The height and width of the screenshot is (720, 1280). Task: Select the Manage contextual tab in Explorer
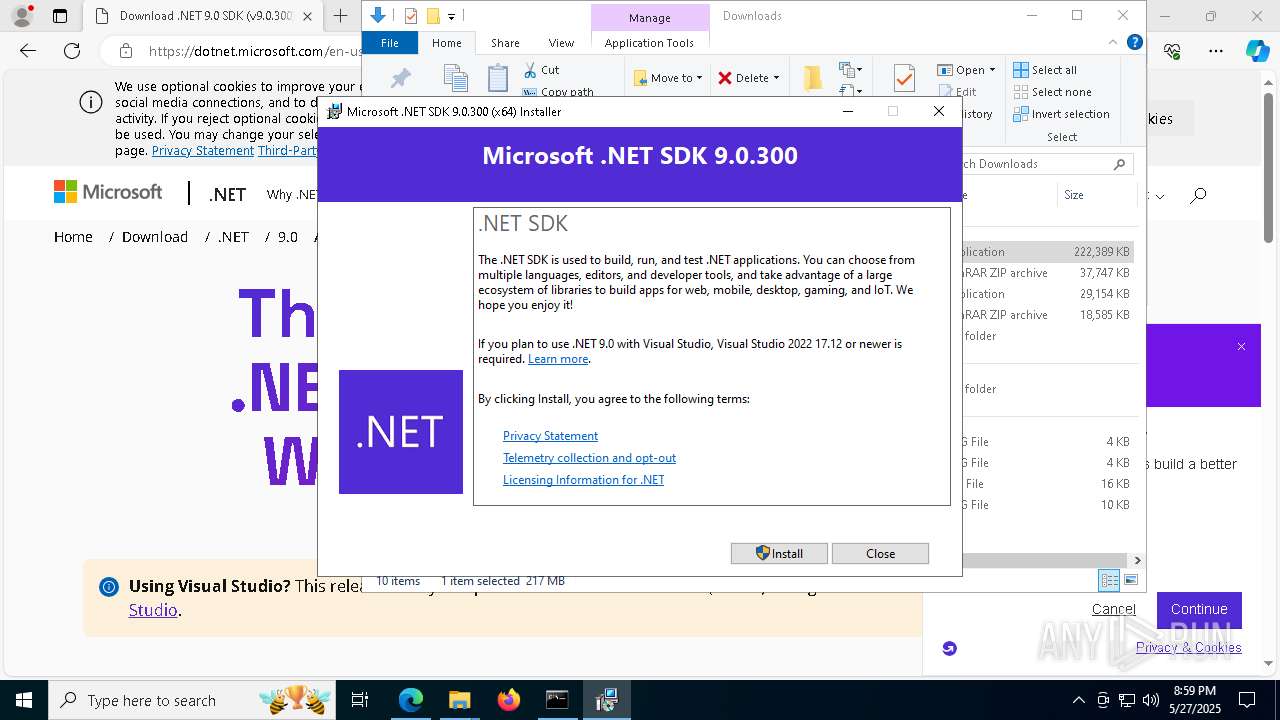(x=650, y=18)
